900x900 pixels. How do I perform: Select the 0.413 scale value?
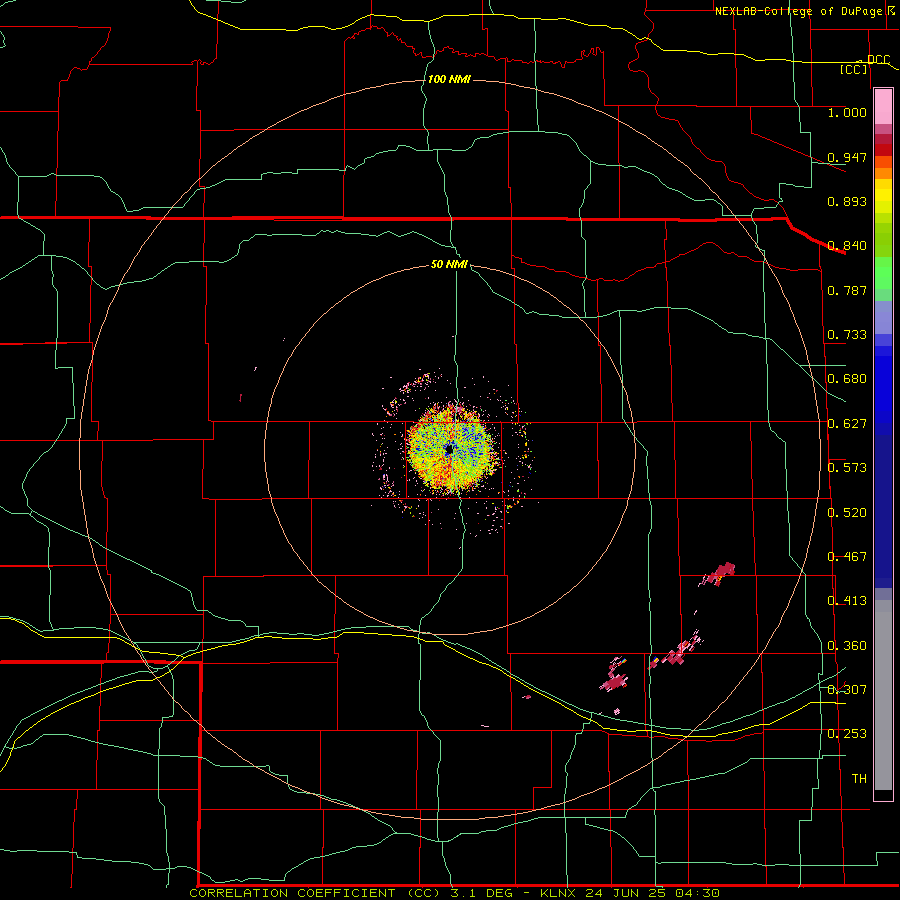point(847,601)
